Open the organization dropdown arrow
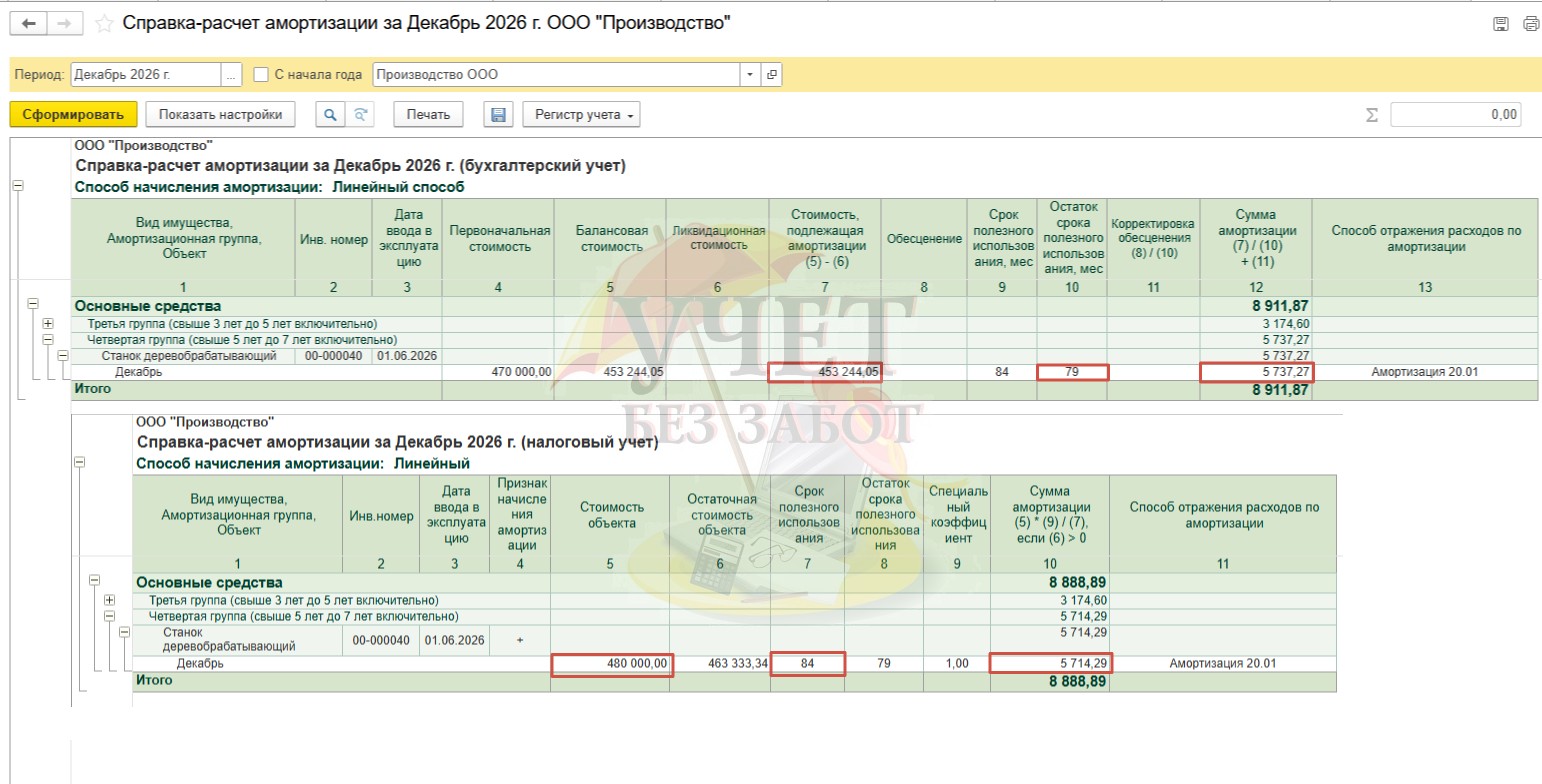 (x=751, y=74)
